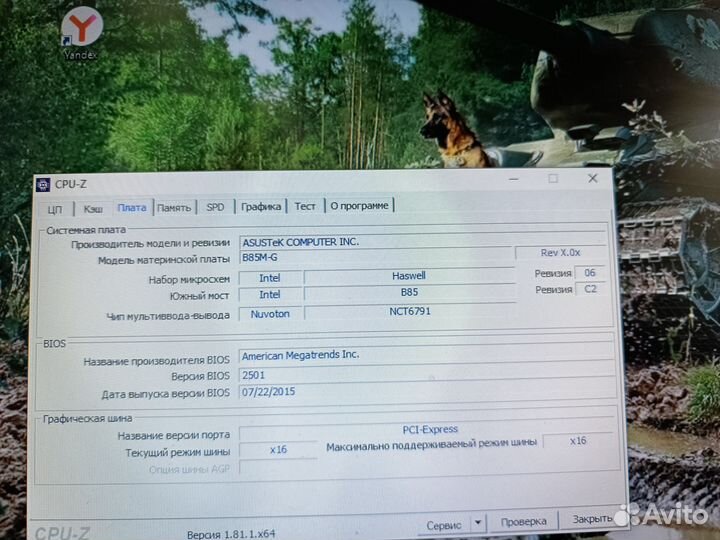The width and height of the screenshot is (720, 540).
Task: Click the Intel value in the Набор микросхем row
Action: tap(270, 278)
